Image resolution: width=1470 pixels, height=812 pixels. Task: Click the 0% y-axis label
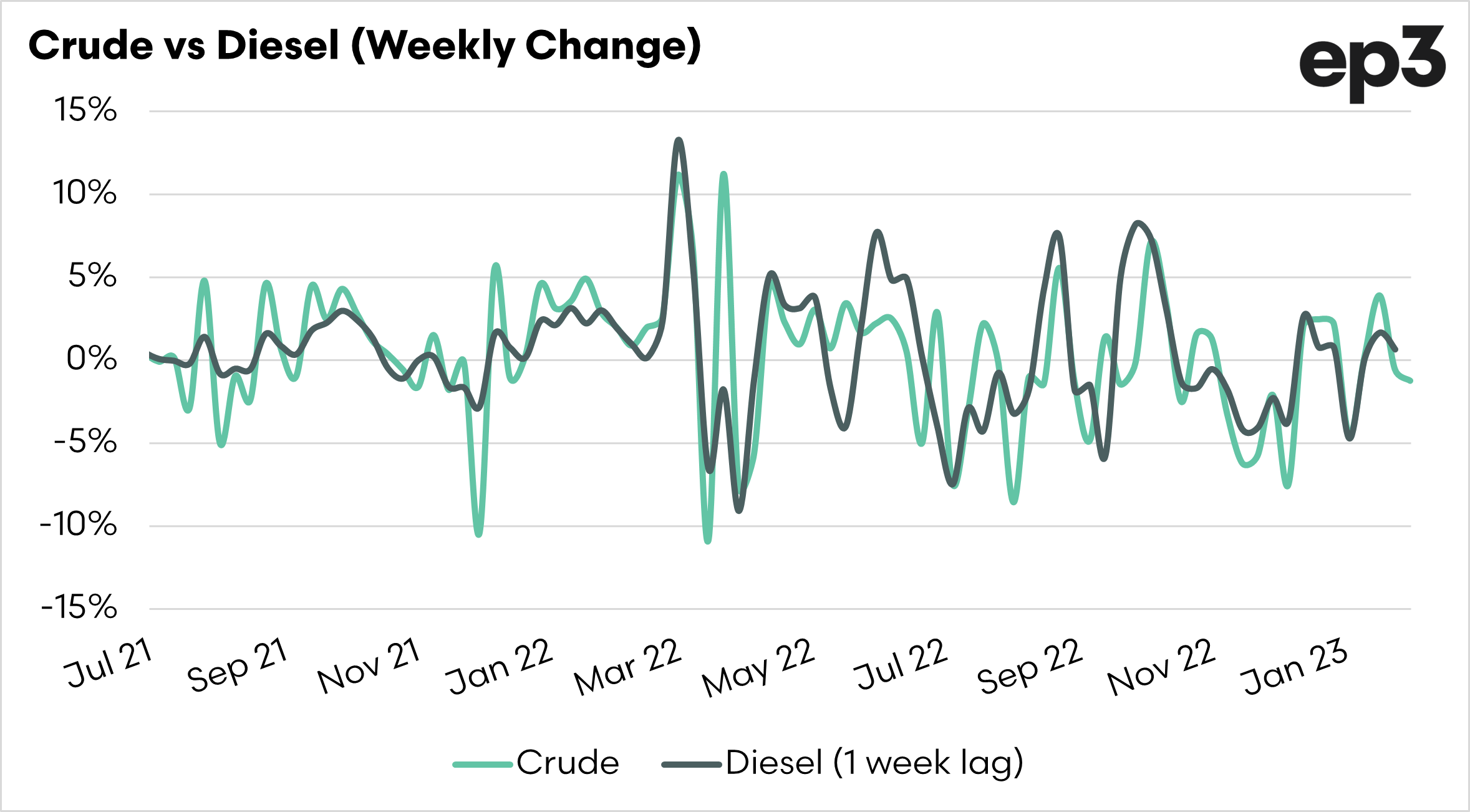click(x=92, y=359)
